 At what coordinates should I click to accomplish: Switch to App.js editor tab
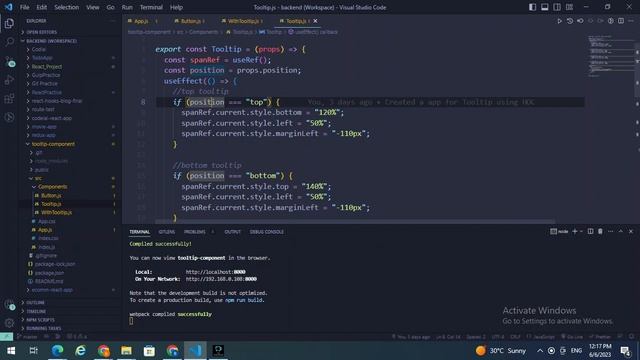click(x=142, y=21)
